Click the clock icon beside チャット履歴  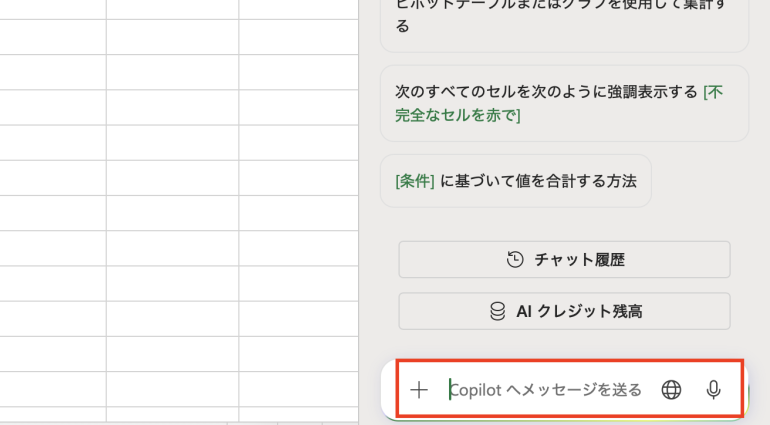(x=515, y=260)
